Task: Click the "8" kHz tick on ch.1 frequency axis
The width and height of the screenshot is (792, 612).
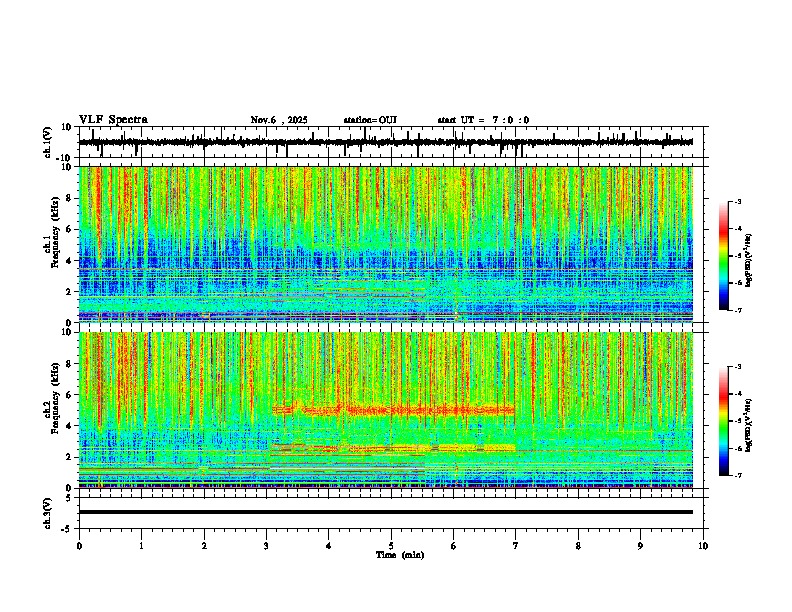Action: tap(69, 198)
